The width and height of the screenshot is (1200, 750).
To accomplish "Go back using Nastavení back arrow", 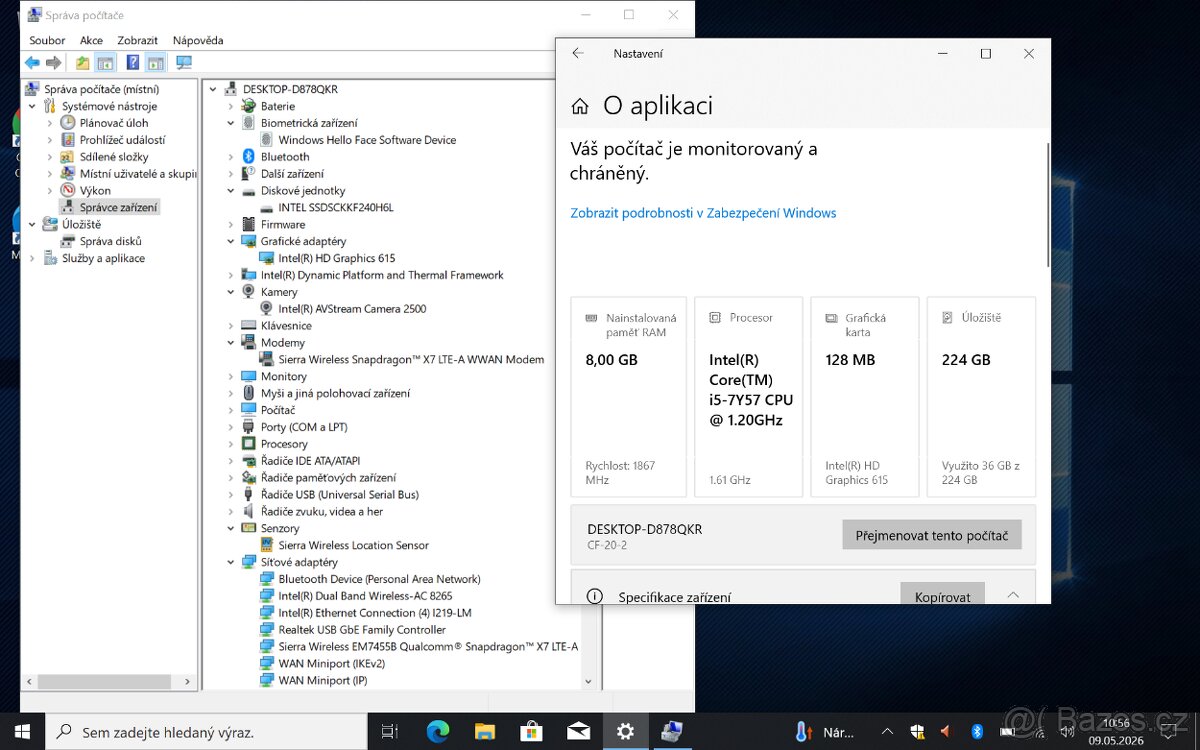I will (x=578, y=54).
